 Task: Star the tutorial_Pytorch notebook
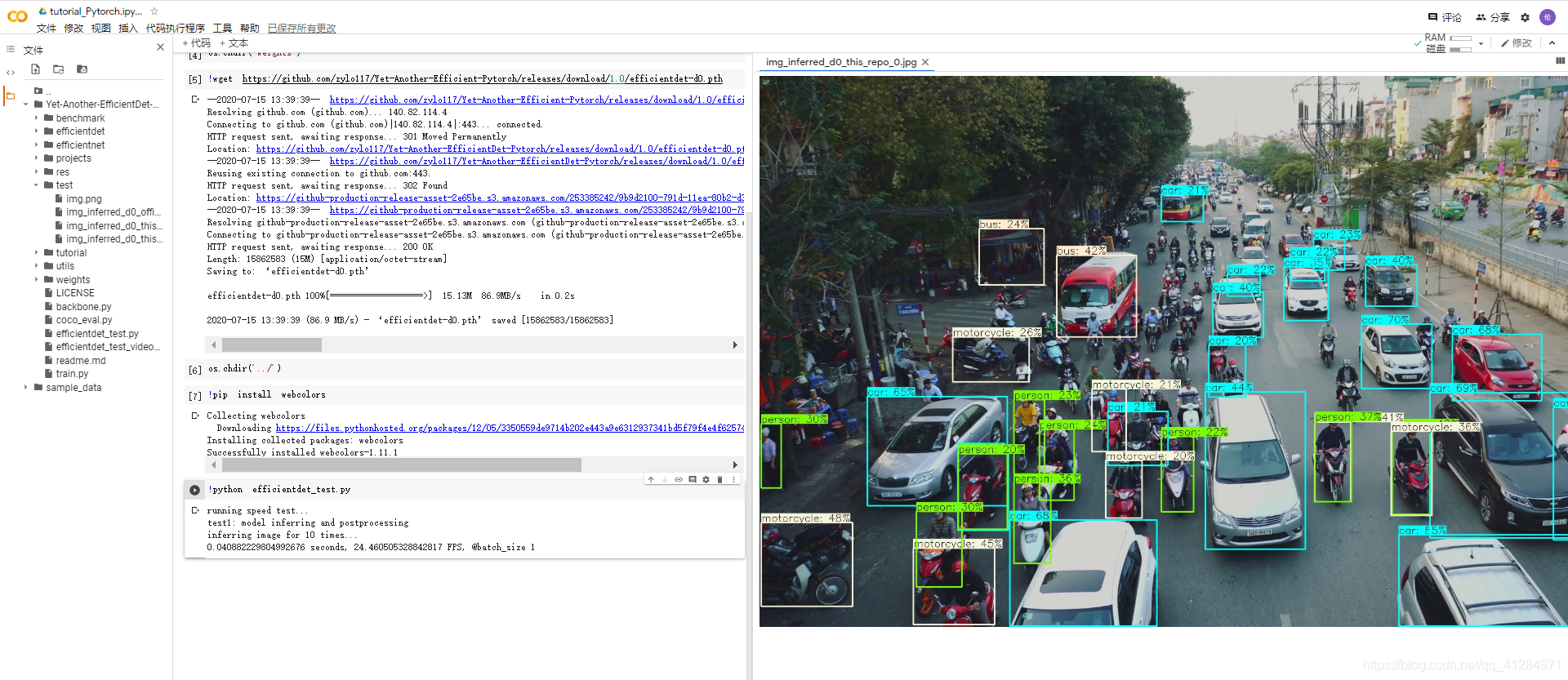tap(154, 11)
